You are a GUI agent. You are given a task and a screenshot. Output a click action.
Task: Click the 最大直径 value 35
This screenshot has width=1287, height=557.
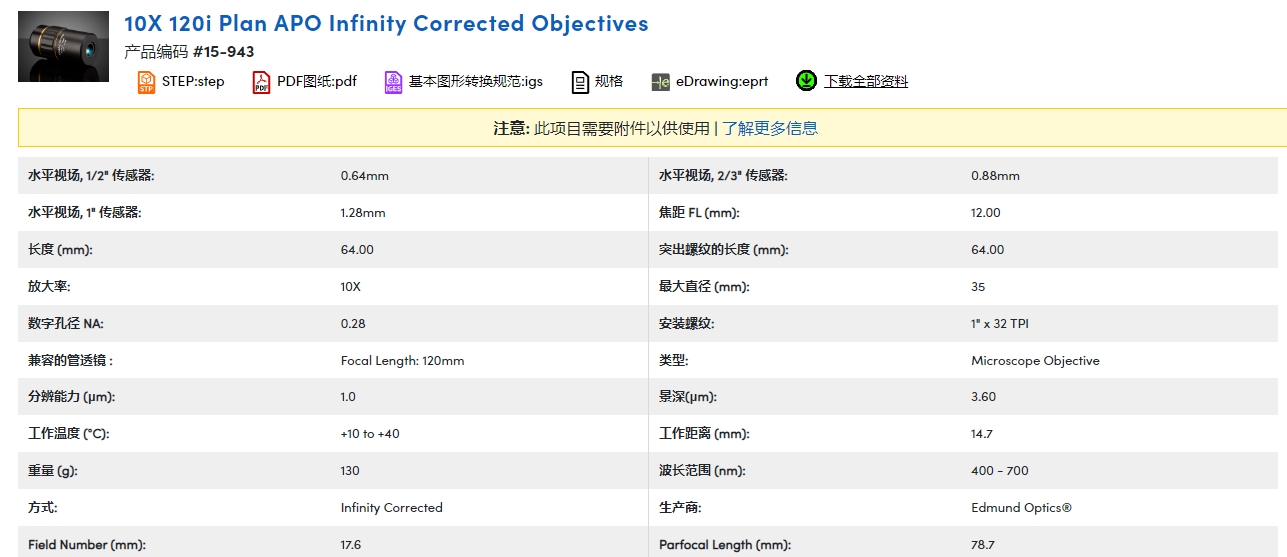point(978,287)
